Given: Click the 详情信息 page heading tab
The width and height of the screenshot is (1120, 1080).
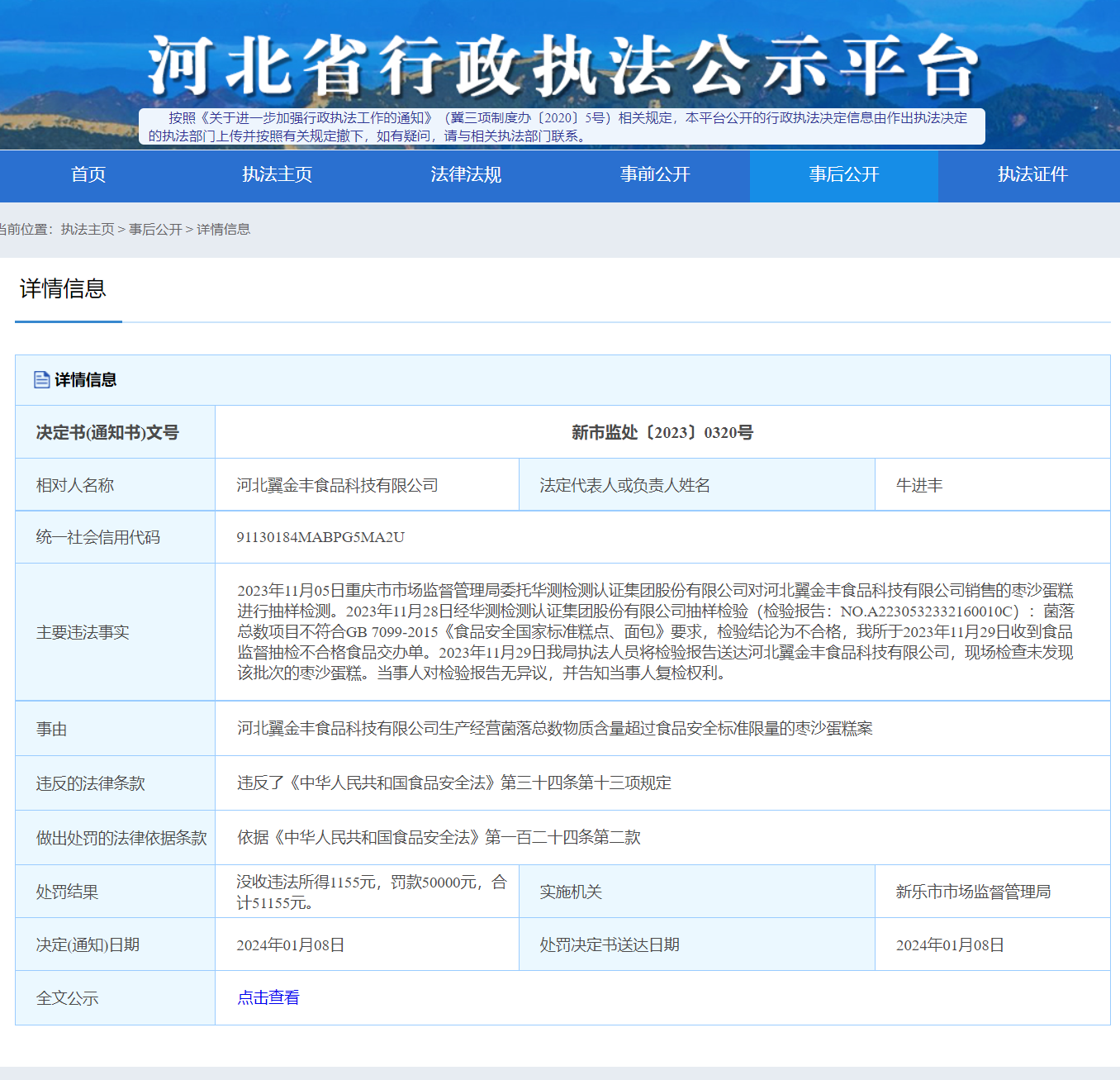Looking at the screenshot, I should click(64, 289).
